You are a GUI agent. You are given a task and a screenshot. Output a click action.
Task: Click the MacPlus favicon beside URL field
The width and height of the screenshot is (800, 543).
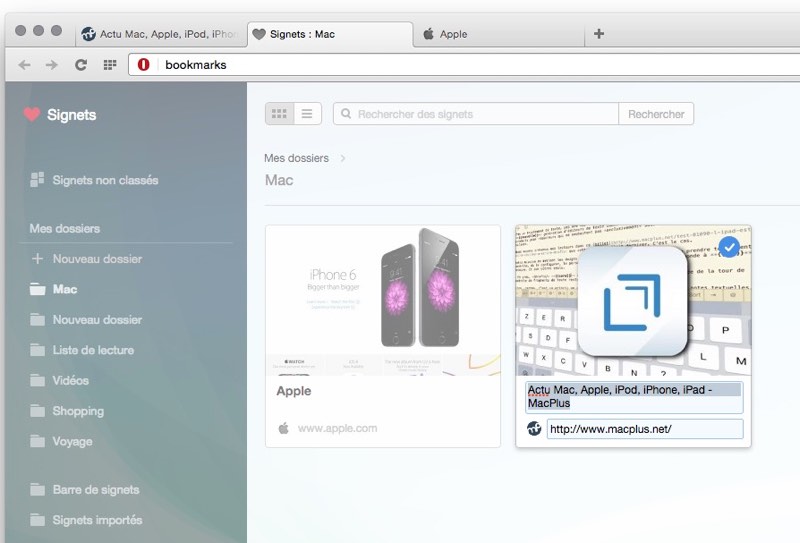click(534, 429)
